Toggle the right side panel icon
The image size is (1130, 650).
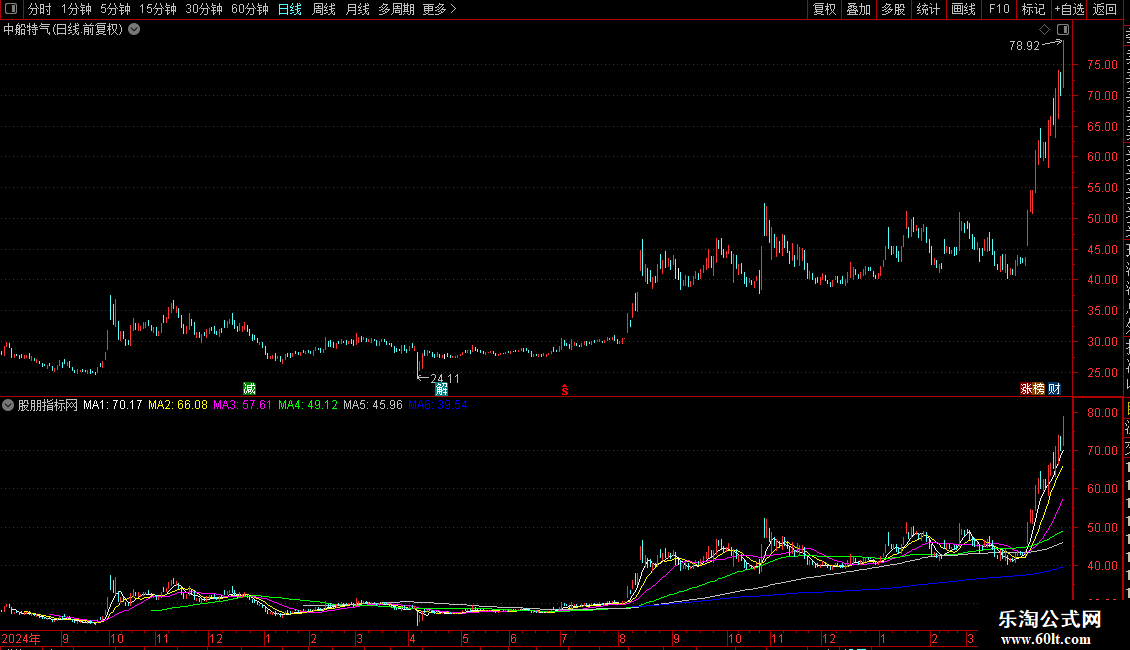coord(1063,30)
